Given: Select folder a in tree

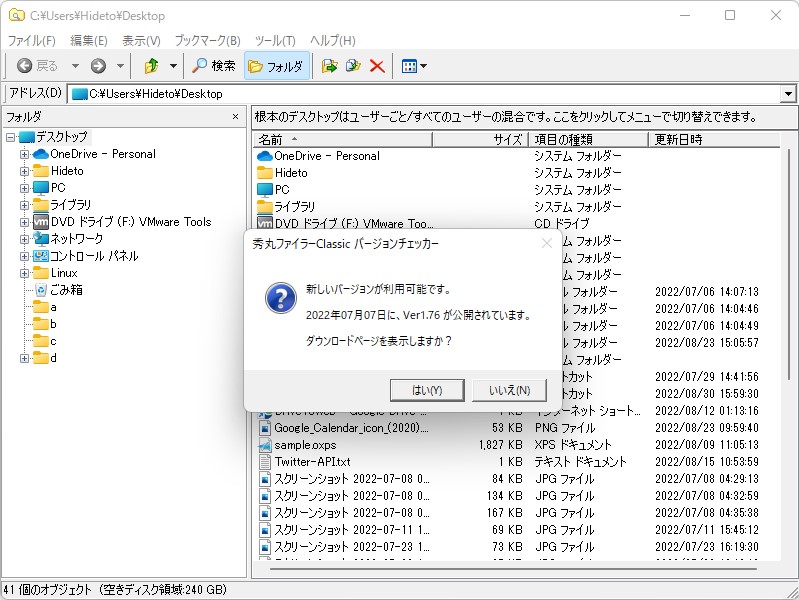Looking at the screenshot, I should (41, 307).
